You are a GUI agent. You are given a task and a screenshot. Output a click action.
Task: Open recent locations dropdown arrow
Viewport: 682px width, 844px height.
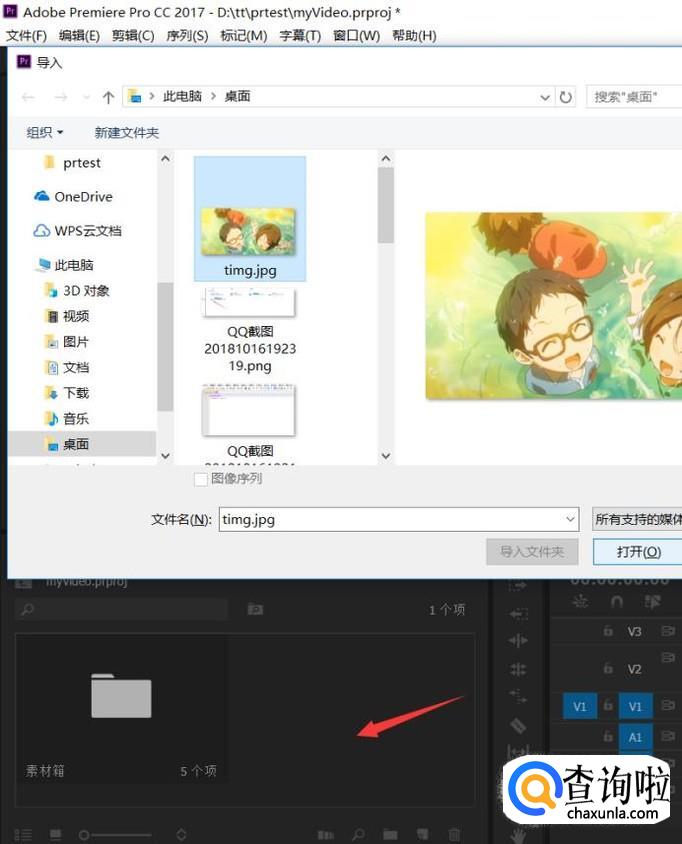86,97
